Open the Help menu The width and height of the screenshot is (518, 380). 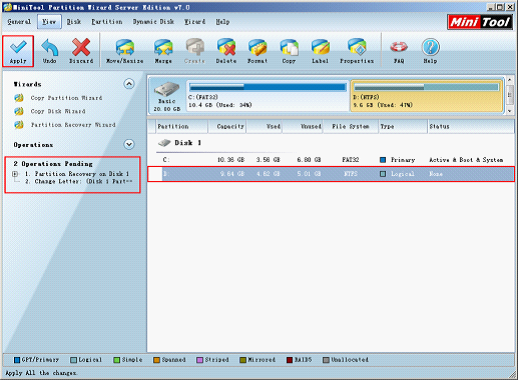222,22
